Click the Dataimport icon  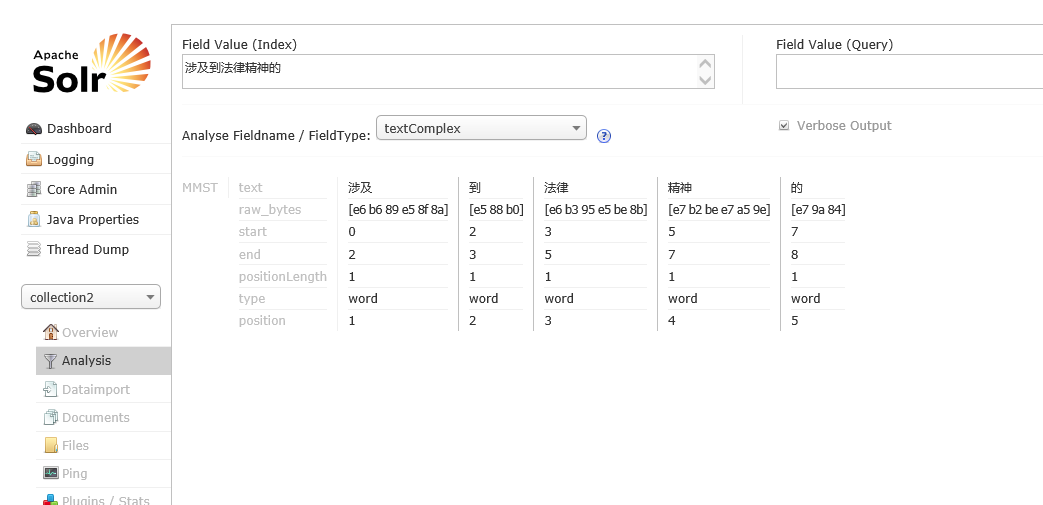click(51, 389)
